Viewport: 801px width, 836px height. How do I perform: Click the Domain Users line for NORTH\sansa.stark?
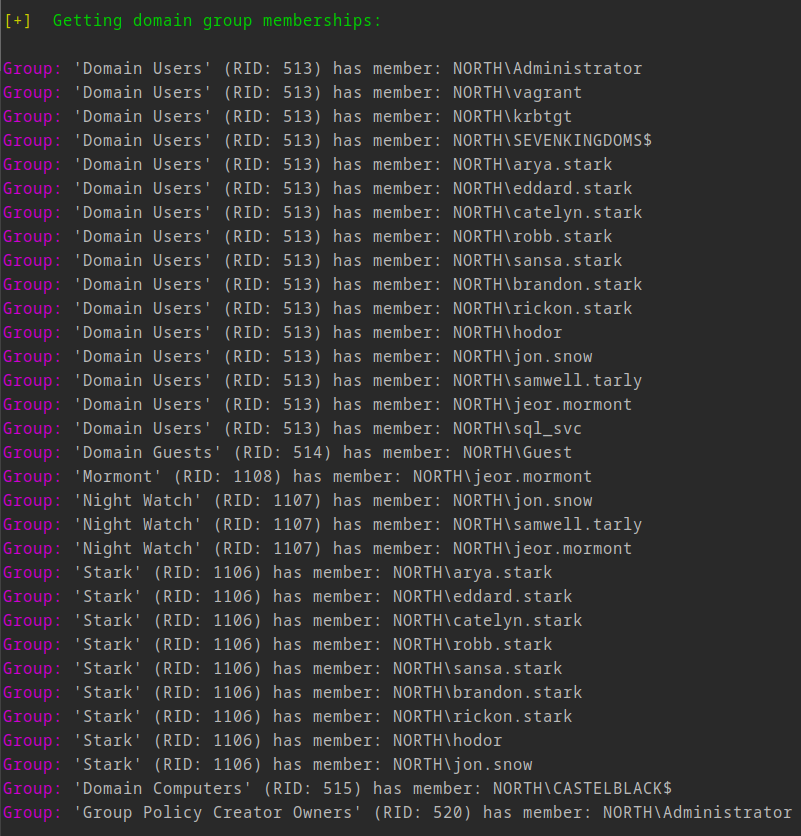(x=313, y=261)
